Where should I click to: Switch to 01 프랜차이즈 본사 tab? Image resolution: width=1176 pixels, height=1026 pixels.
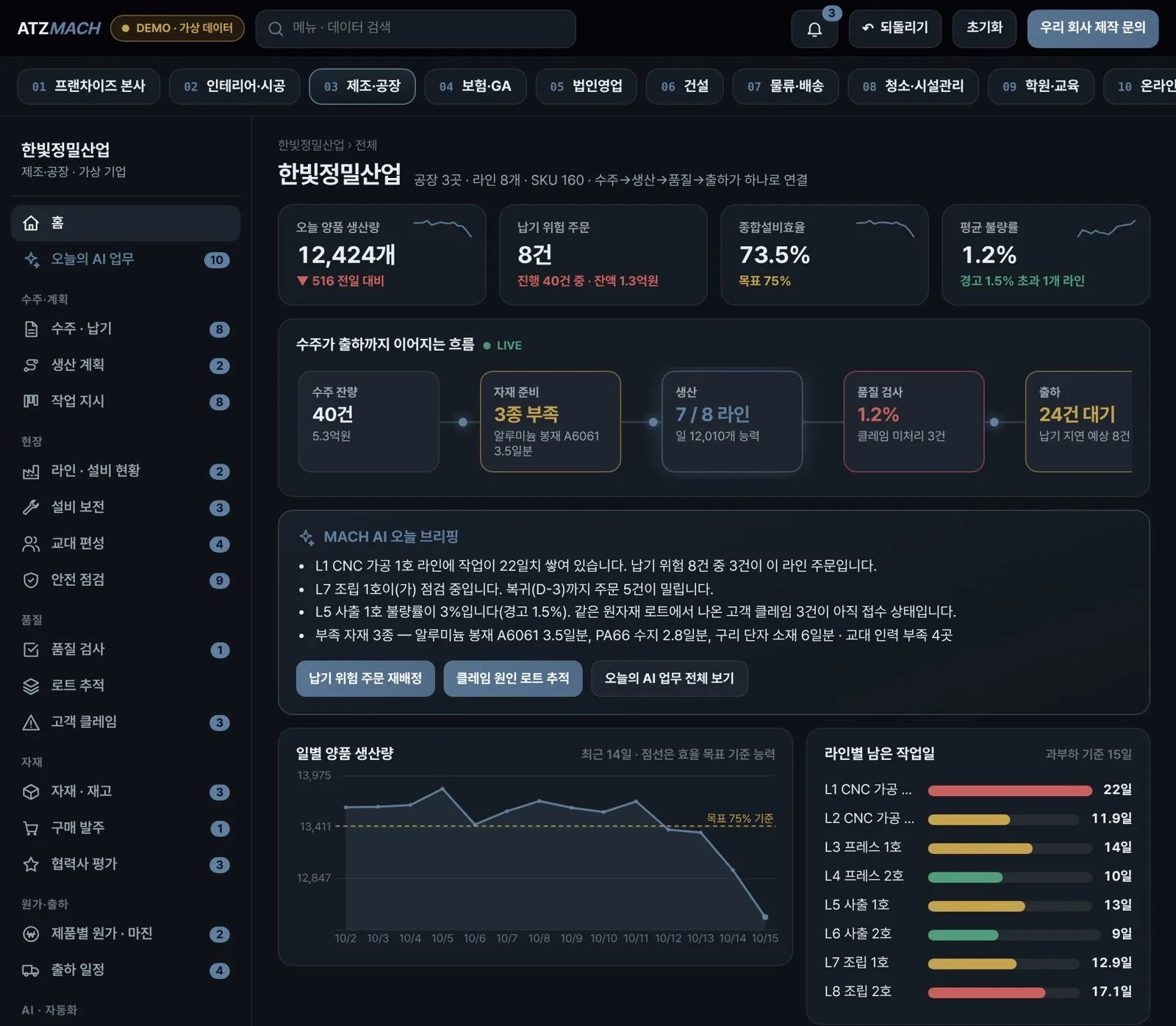click(88, 87)
